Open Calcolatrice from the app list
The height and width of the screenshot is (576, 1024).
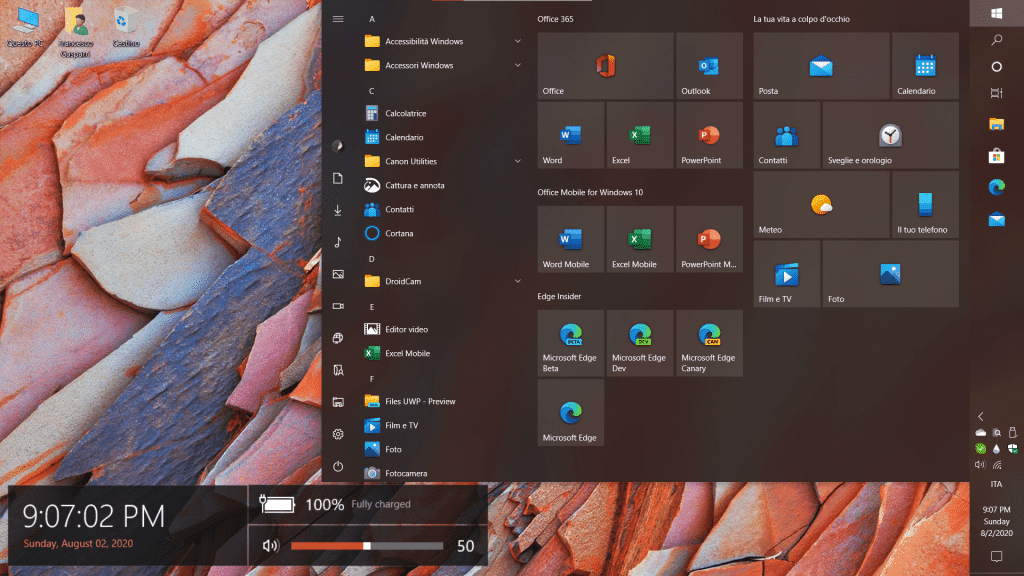click(x=405, y=114)
